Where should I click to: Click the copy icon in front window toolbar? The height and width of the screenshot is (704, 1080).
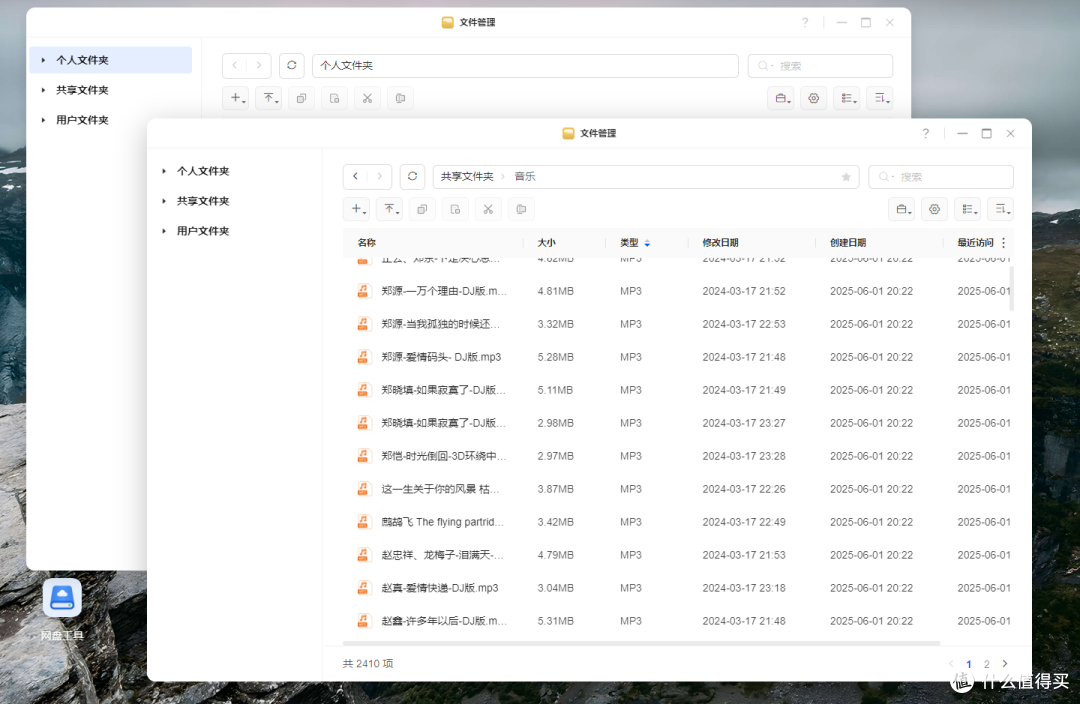click(x=422, y=209)
